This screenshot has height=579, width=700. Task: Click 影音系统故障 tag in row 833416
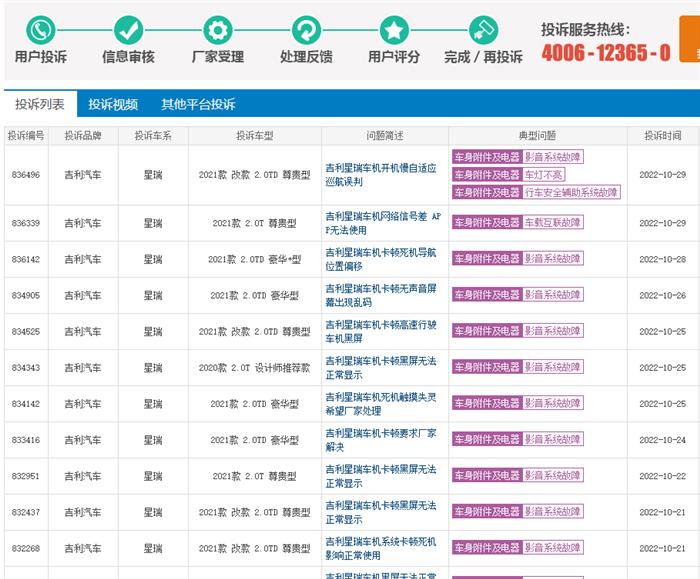click(553, 439)
